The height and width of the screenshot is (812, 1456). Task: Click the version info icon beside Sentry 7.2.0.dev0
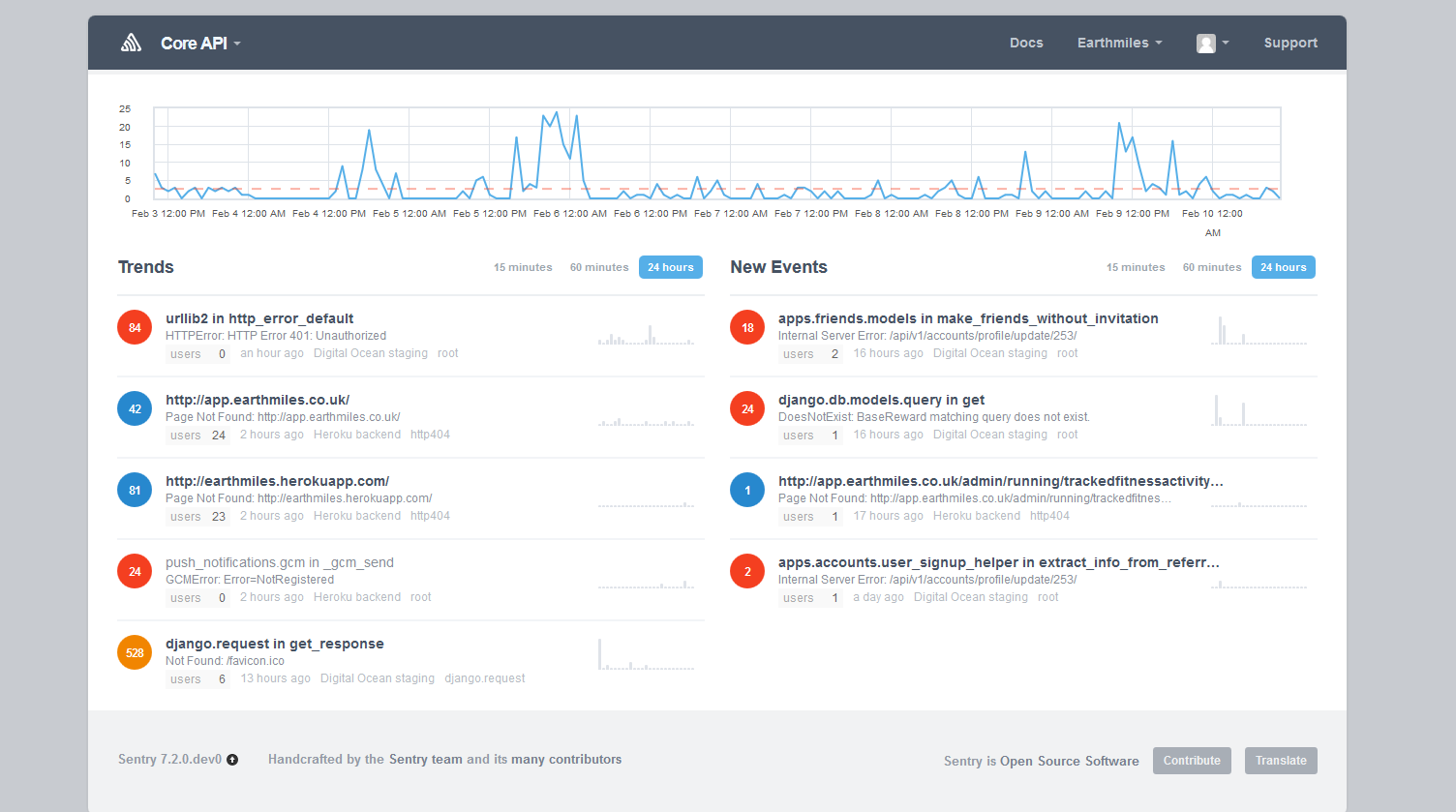[x=232, y=760]
